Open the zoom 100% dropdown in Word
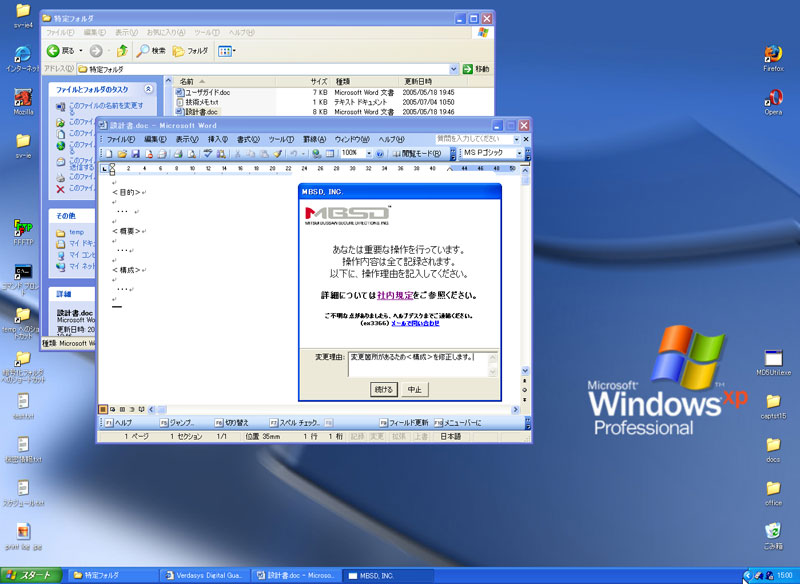This screenshot has width=800, height=584. (369, 153)
